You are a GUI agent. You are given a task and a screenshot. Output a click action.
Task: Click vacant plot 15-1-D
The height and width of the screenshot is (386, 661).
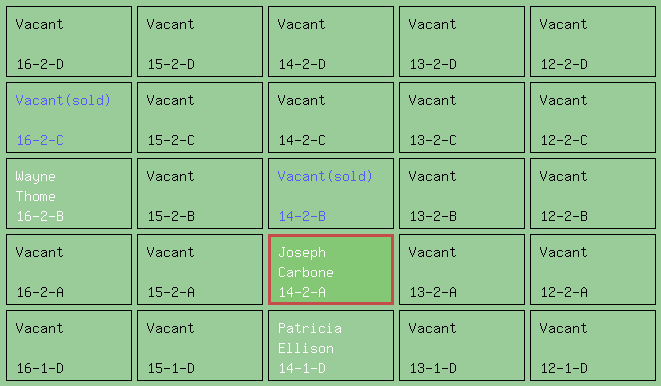pos(200,346)
